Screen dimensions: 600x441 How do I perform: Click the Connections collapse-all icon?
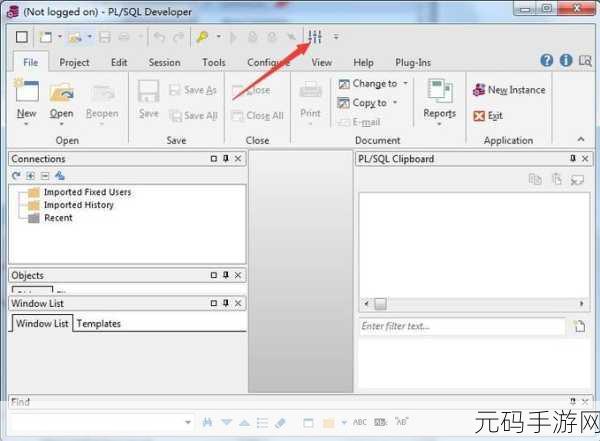point(45,176)
